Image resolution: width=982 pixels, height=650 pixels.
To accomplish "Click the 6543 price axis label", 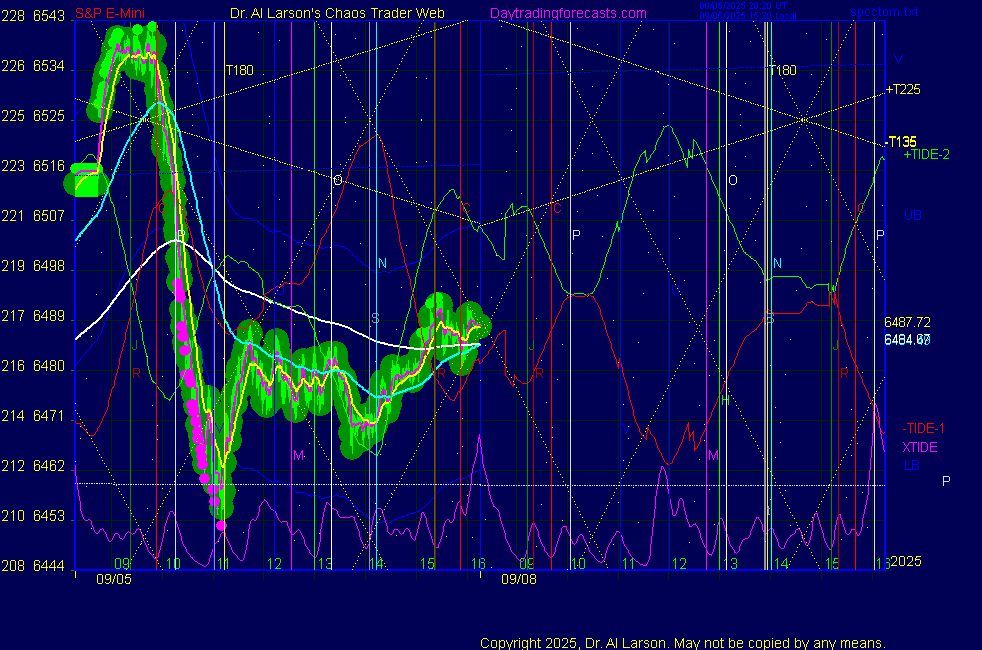I will [49, 17].
